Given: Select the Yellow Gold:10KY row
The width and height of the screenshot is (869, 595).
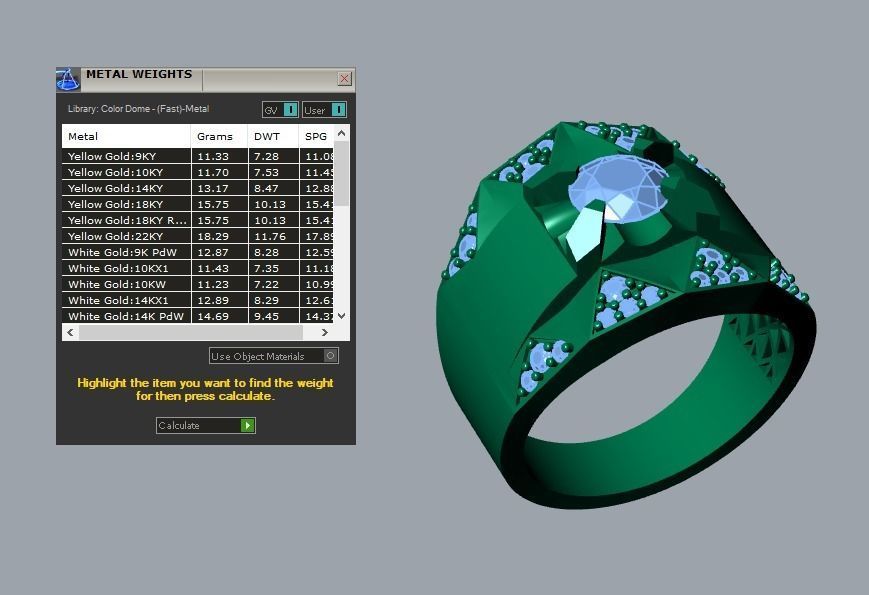Looking at the screenshot, I should click(198, 172).
